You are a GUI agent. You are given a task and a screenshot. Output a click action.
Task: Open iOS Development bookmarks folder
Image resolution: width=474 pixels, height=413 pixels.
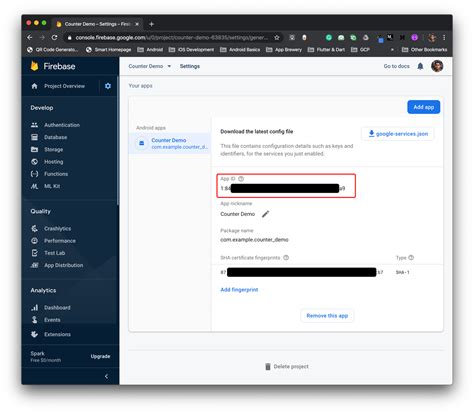tap(191, 50)
